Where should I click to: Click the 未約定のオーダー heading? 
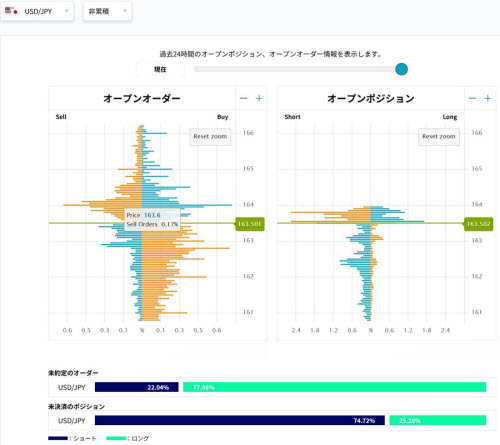click(73, 373)
